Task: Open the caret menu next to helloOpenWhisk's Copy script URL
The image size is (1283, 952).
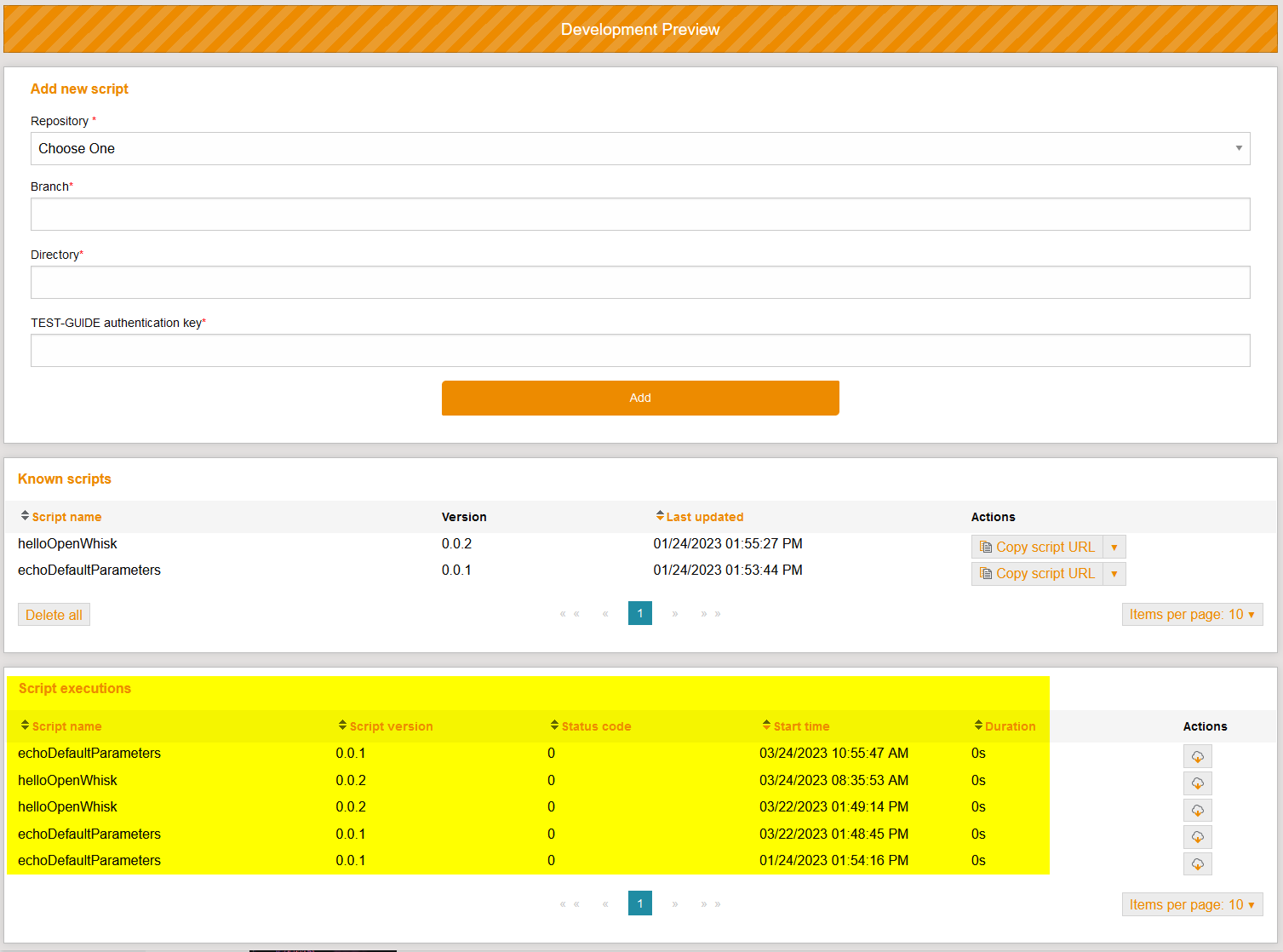Action: point(1114,546)
